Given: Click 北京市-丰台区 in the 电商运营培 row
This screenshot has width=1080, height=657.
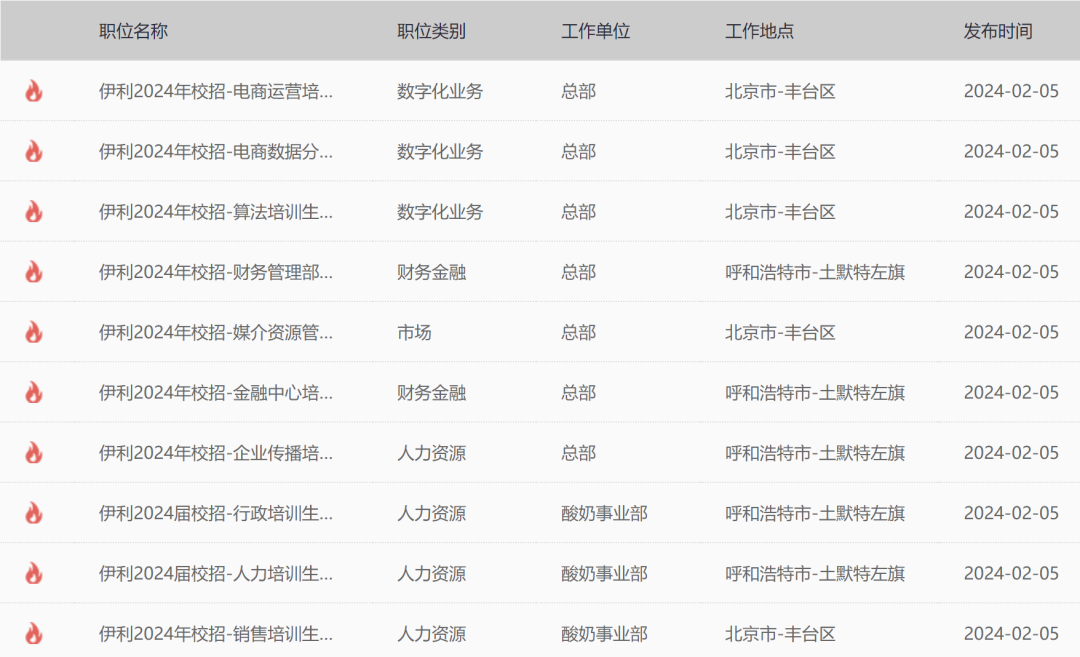Looking at the screenshot, I should (780, 91).
